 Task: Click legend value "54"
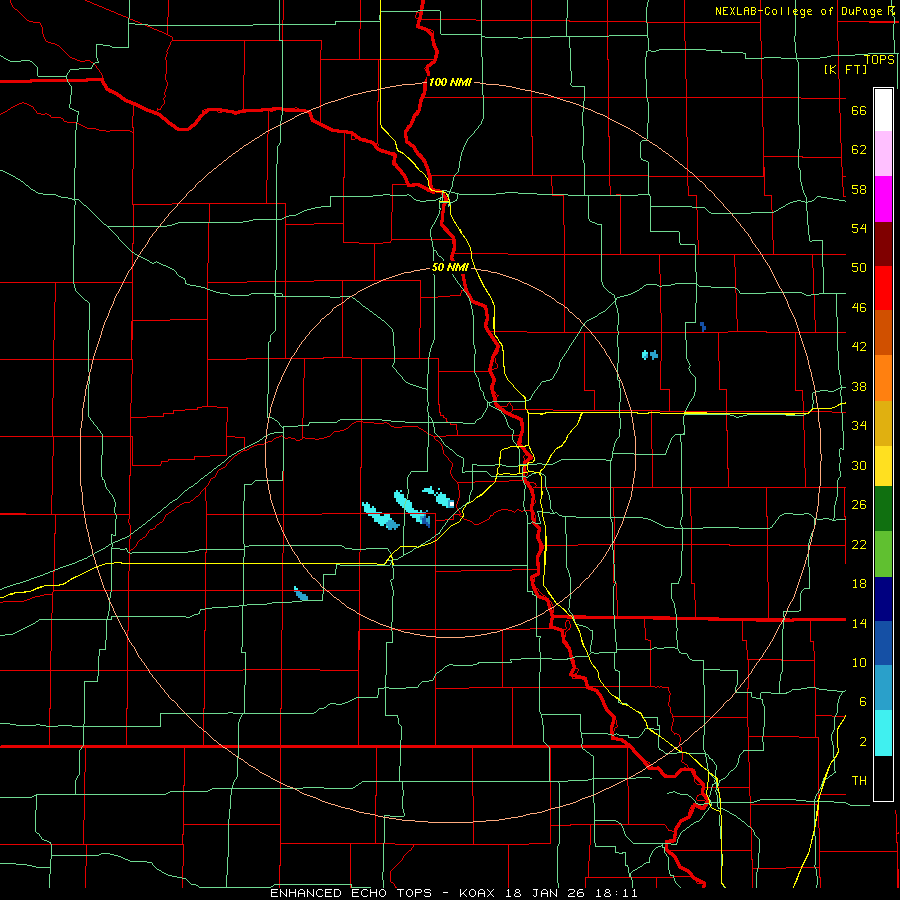(x=859, y=228)
